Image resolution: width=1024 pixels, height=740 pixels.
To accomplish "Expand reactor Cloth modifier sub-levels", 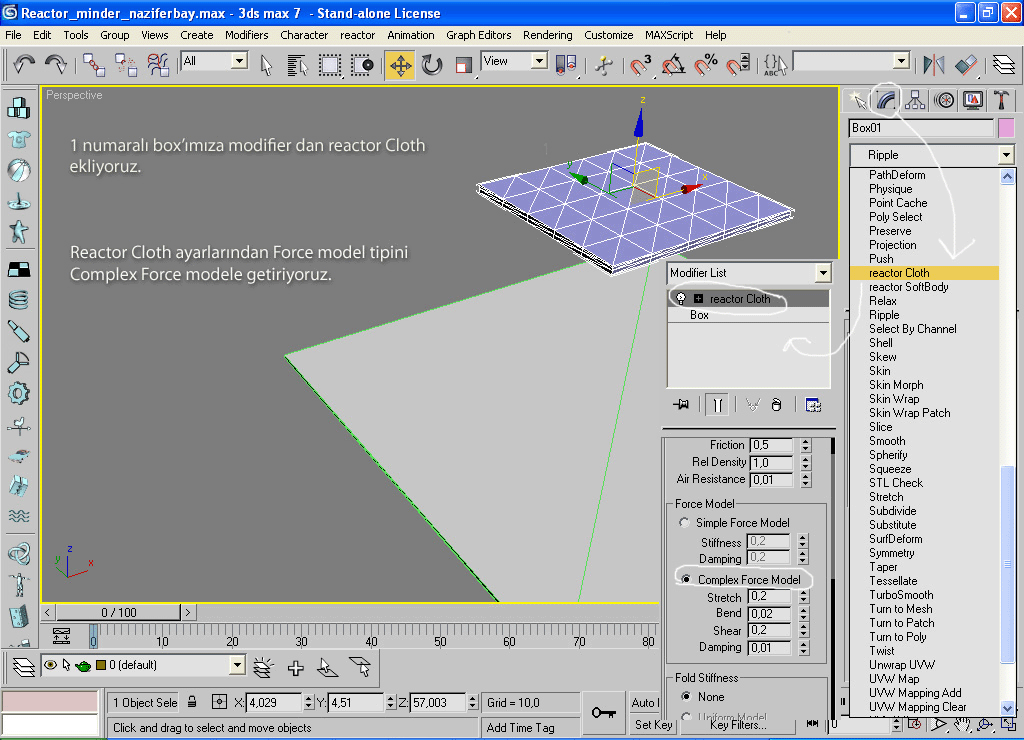I will pos(698,299).
